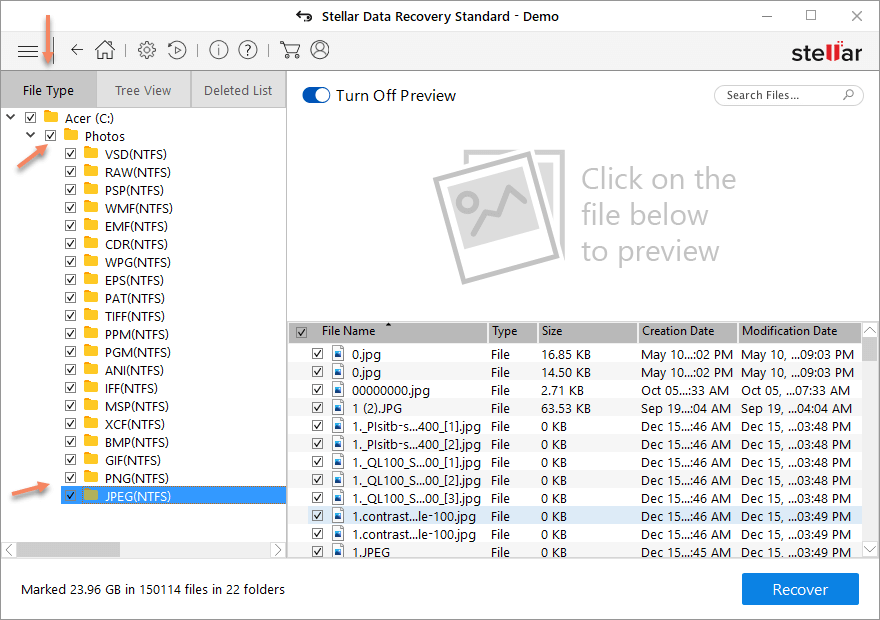Select the 1._QL100_S...00_[3].jpg file
Image resolution: width=880 pixels, height=620 pixels.
point(416,498)
